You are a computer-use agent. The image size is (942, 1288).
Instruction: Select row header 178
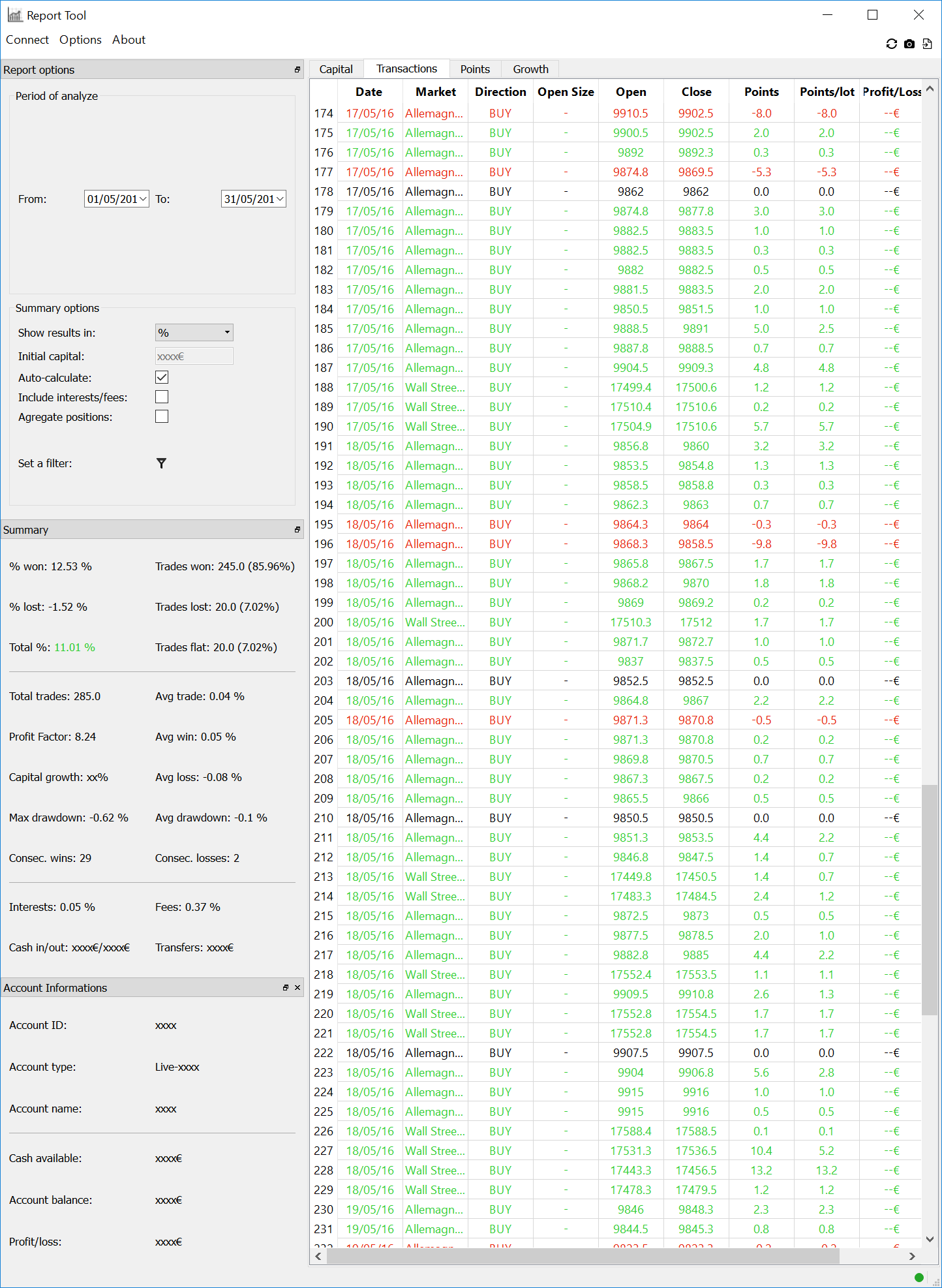pyautogui.click(x=324, y=192)
